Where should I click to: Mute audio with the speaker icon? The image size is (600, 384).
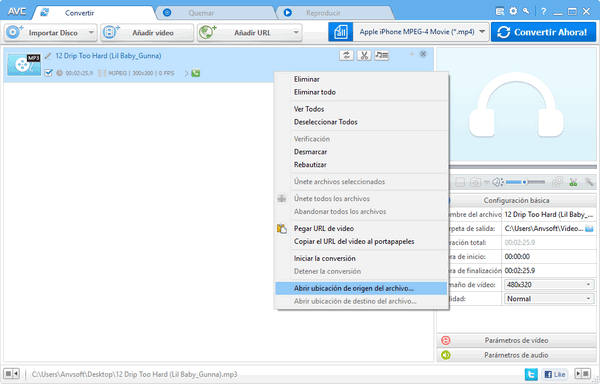(498, 182)
